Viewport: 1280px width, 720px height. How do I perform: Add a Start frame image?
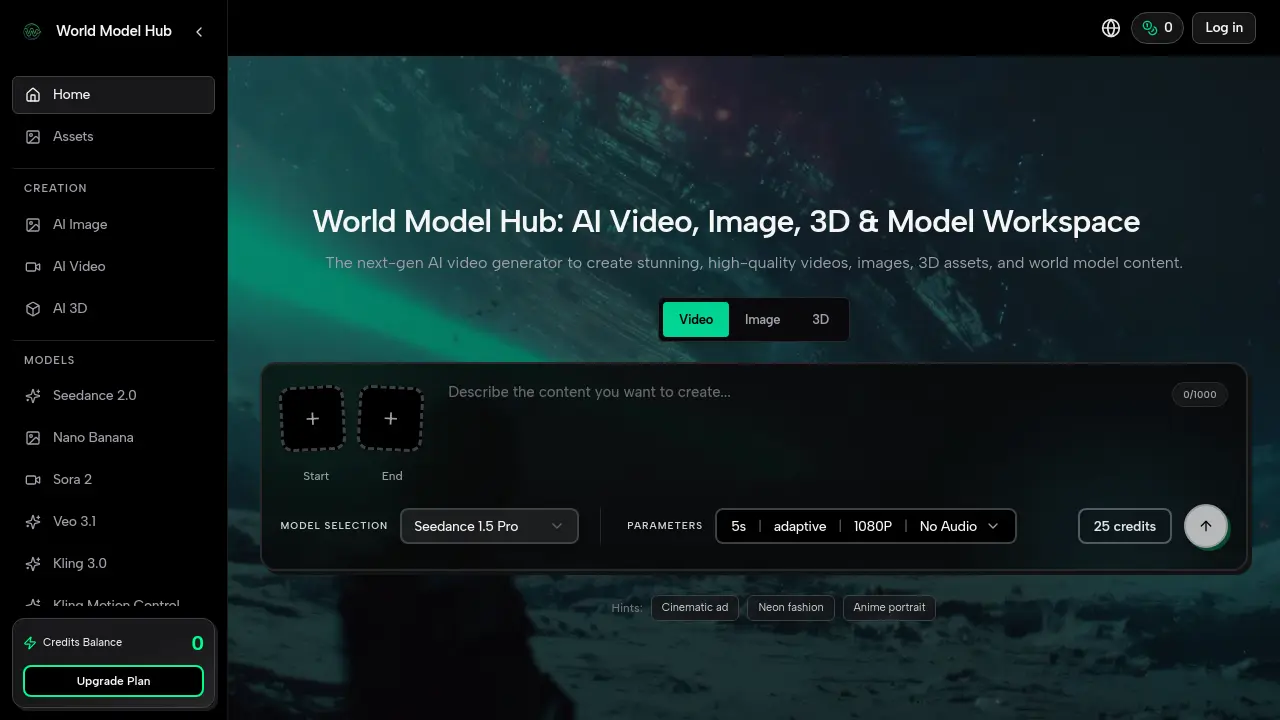[x=312, y=419]
